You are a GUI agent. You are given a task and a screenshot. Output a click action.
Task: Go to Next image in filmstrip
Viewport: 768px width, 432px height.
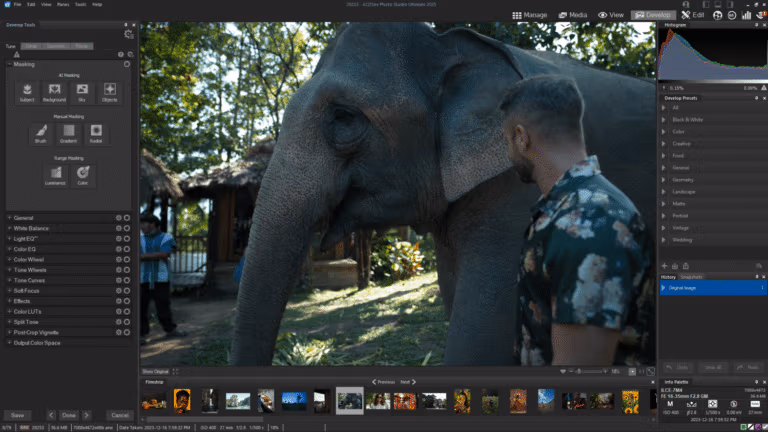(x=408, y=382)
